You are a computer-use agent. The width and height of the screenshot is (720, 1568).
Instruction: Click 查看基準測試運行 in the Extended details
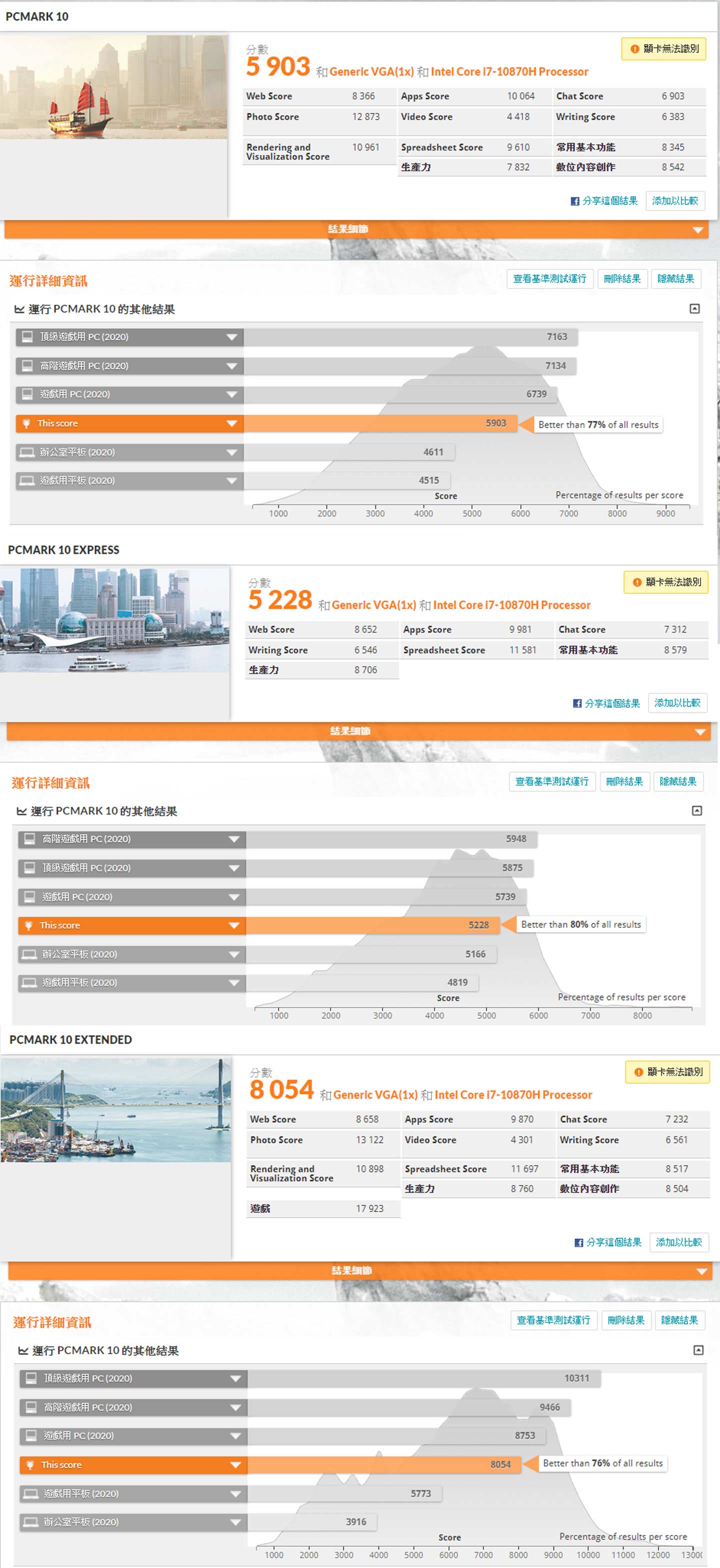click(x=553, y=1320)
